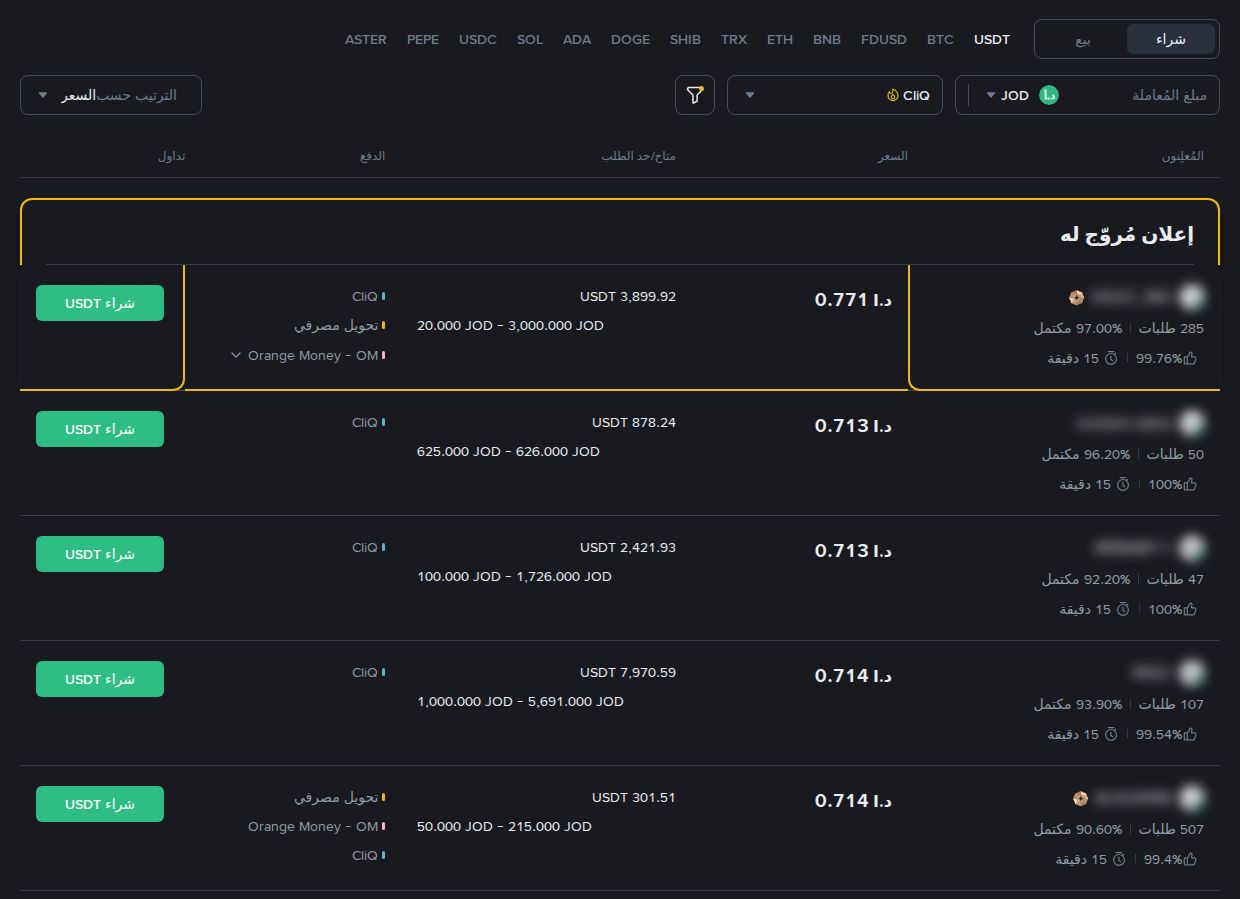Buy USDT from promoted 0.771 ad
1240x899 pixels.
[100, 303]
